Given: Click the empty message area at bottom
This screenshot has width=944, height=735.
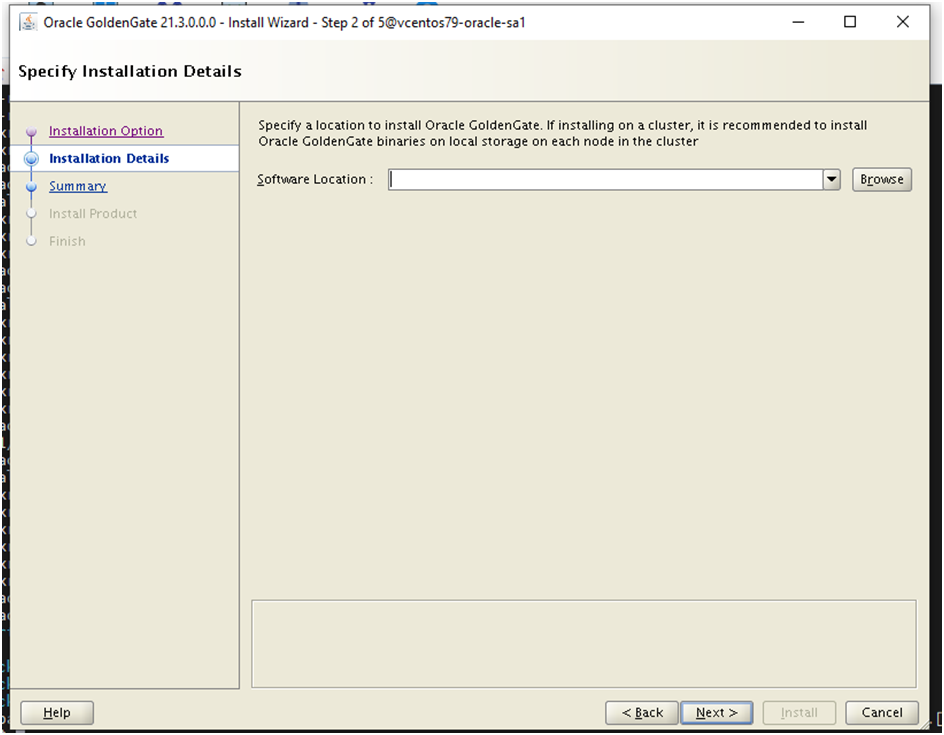Looking at the screenshot, I should tap(584, 644).
